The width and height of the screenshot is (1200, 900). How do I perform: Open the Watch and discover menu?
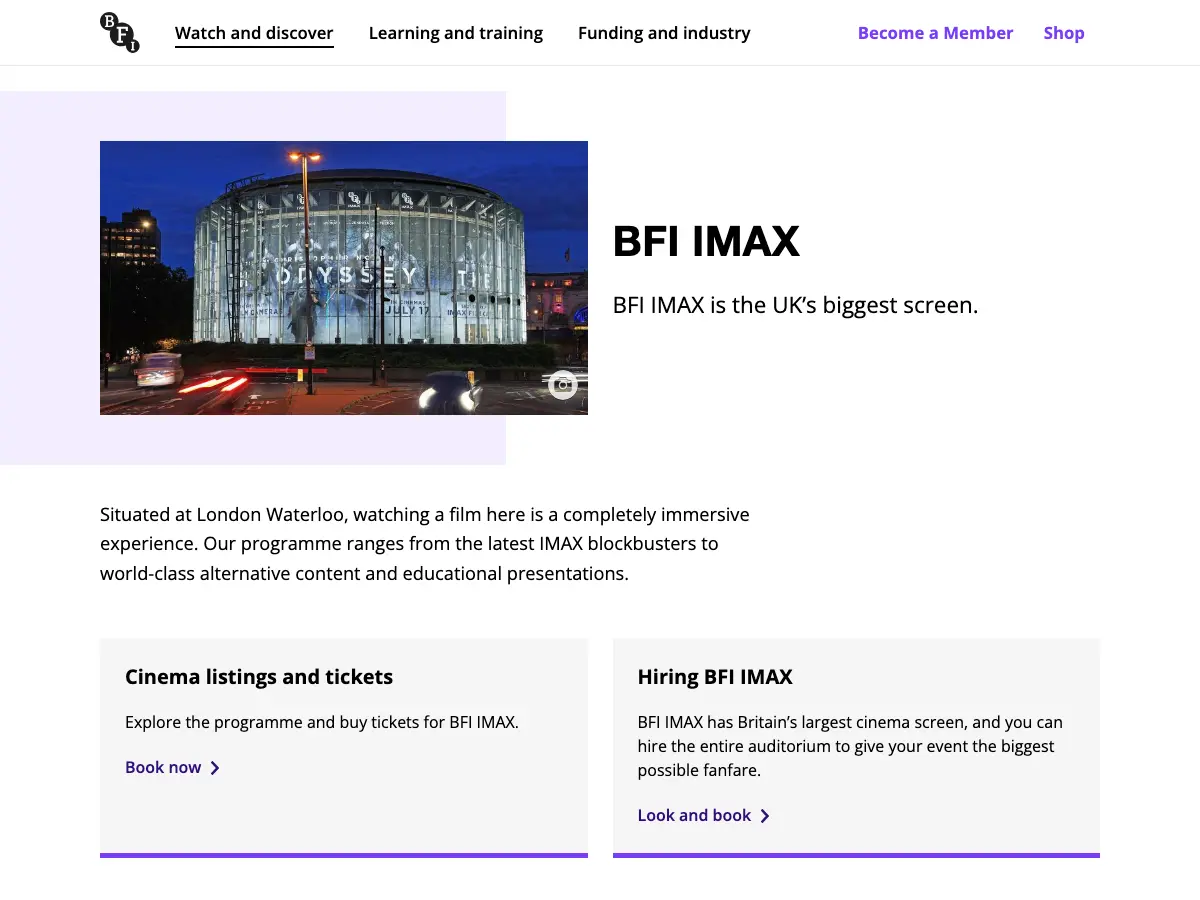(254, 33)
